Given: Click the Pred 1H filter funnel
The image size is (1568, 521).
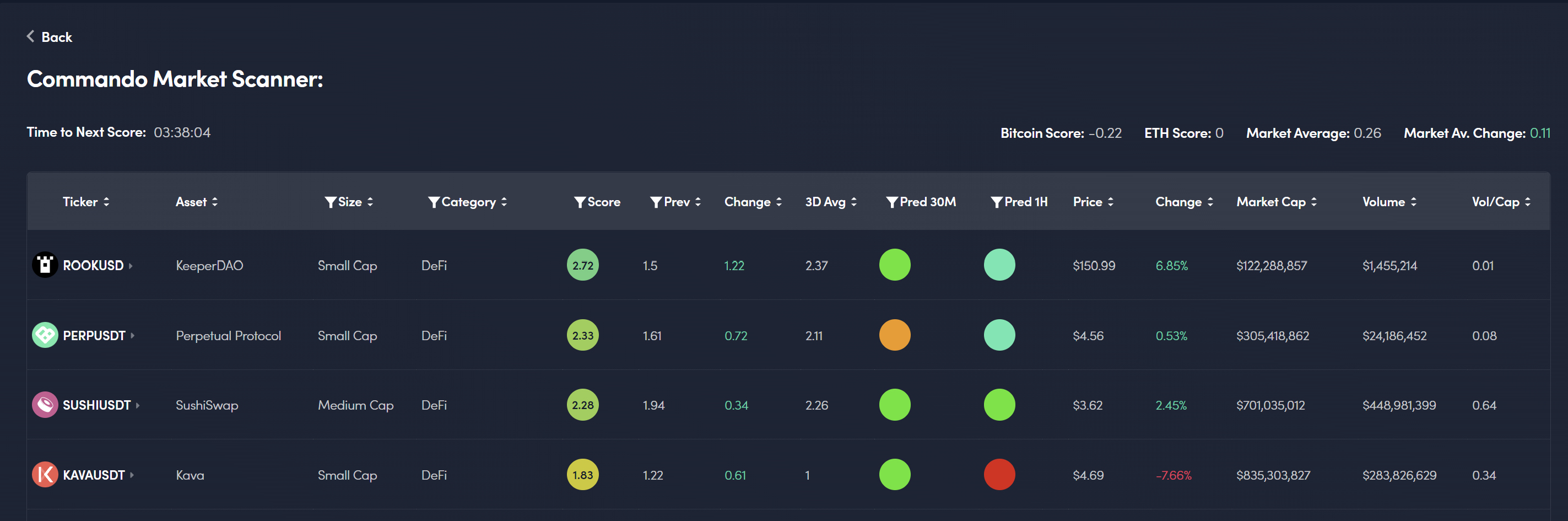Looking at the screenshot, I should [x=997, y=202].
